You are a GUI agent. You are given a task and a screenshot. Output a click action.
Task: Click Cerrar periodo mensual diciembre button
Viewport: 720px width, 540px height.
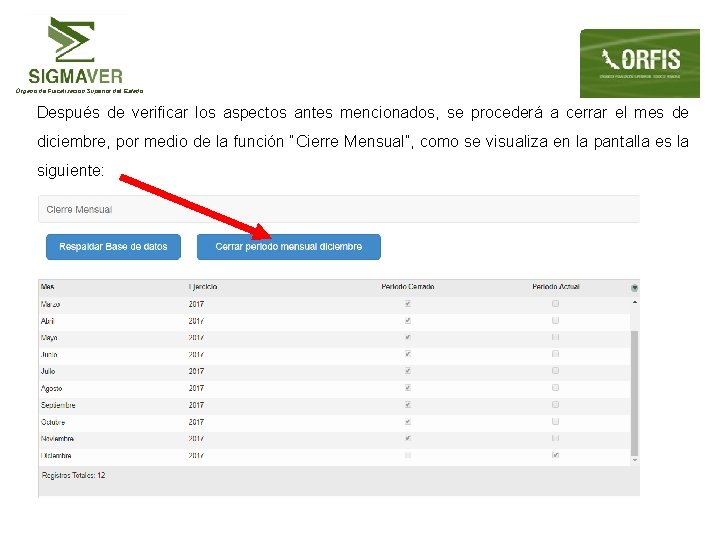coord(289,247)
